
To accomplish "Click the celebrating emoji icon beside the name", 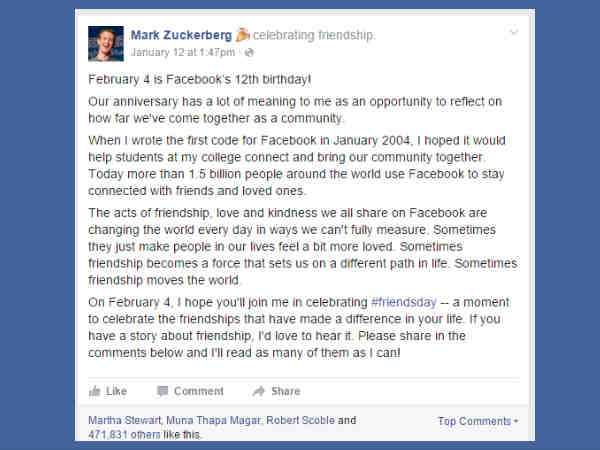I will [243, 36].
